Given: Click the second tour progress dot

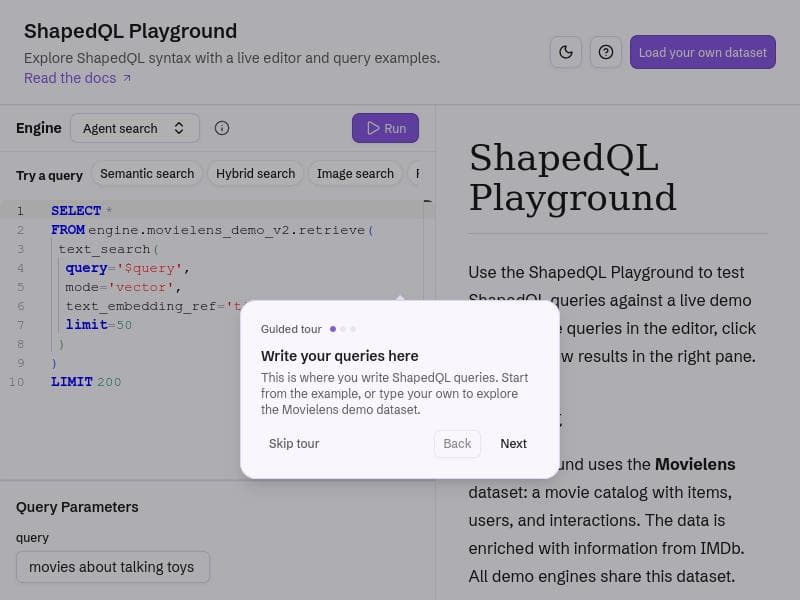Looking at the screenshot, I should point(343,328).
